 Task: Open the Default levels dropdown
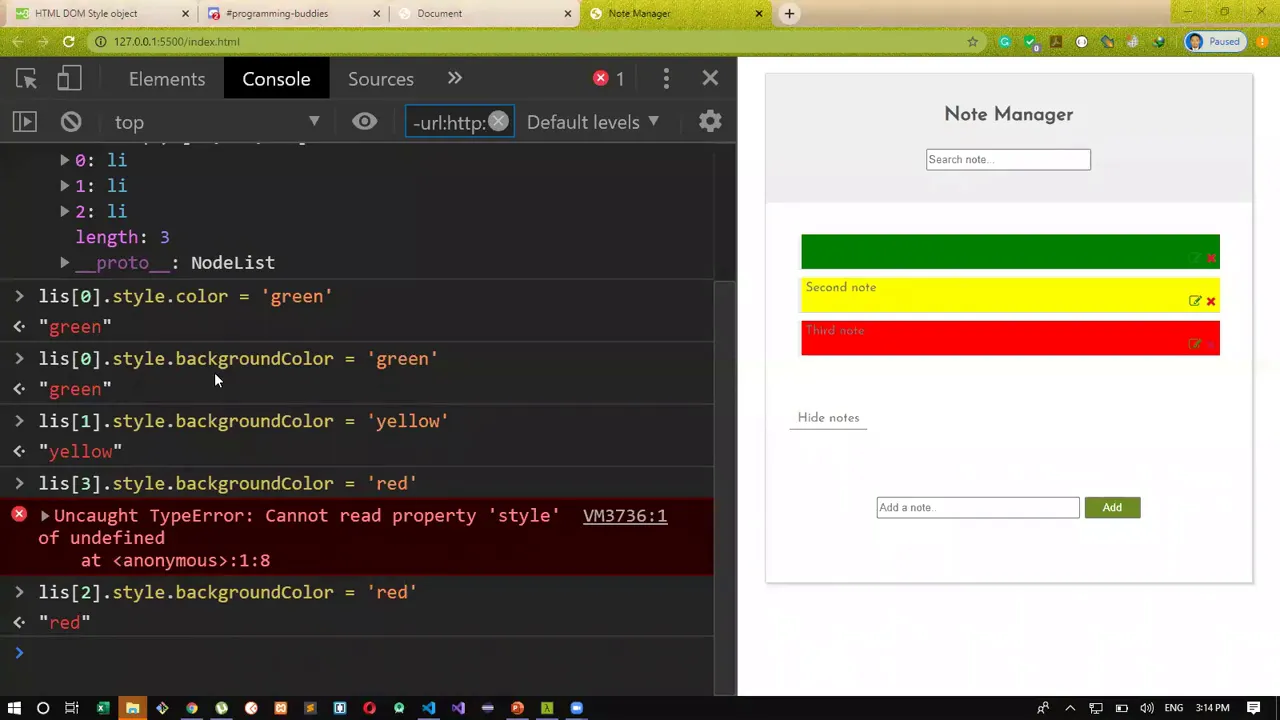[593, 122]
